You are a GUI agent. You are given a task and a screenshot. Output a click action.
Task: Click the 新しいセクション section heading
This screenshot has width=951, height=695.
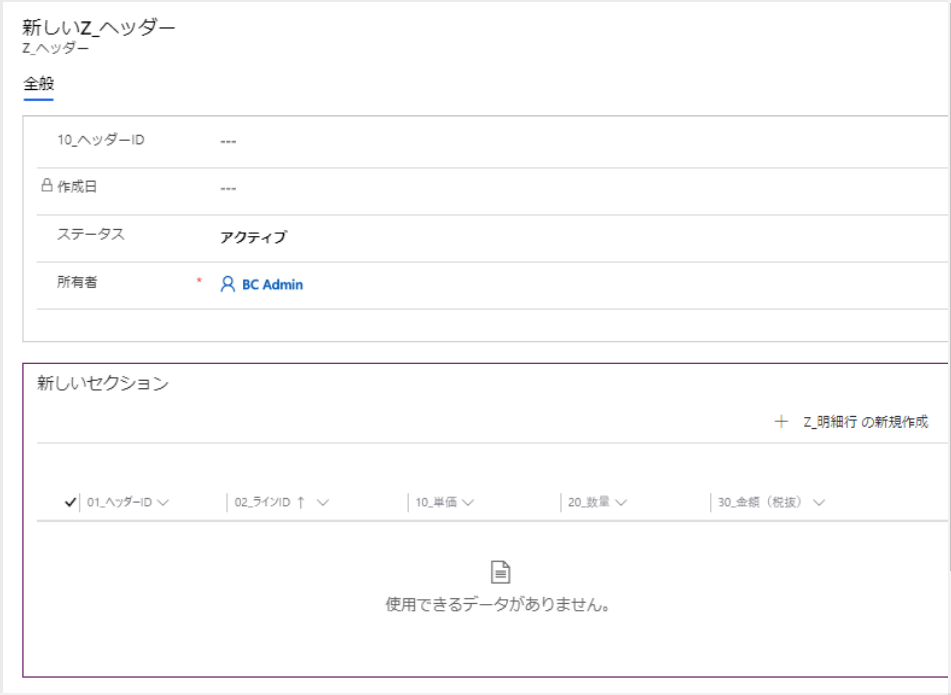pos(103,383)
